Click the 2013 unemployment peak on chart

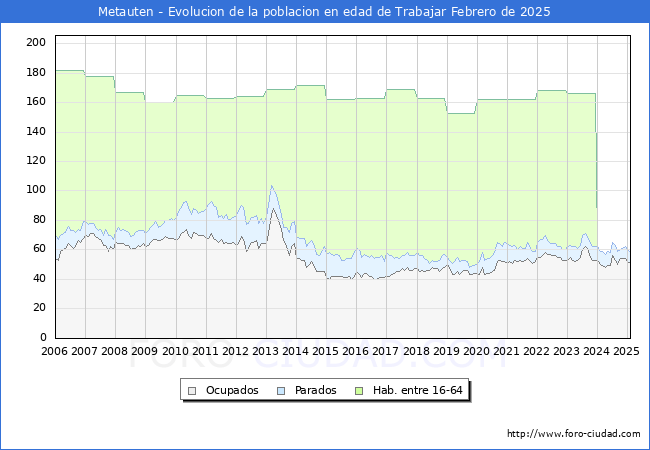pos(272,186)
